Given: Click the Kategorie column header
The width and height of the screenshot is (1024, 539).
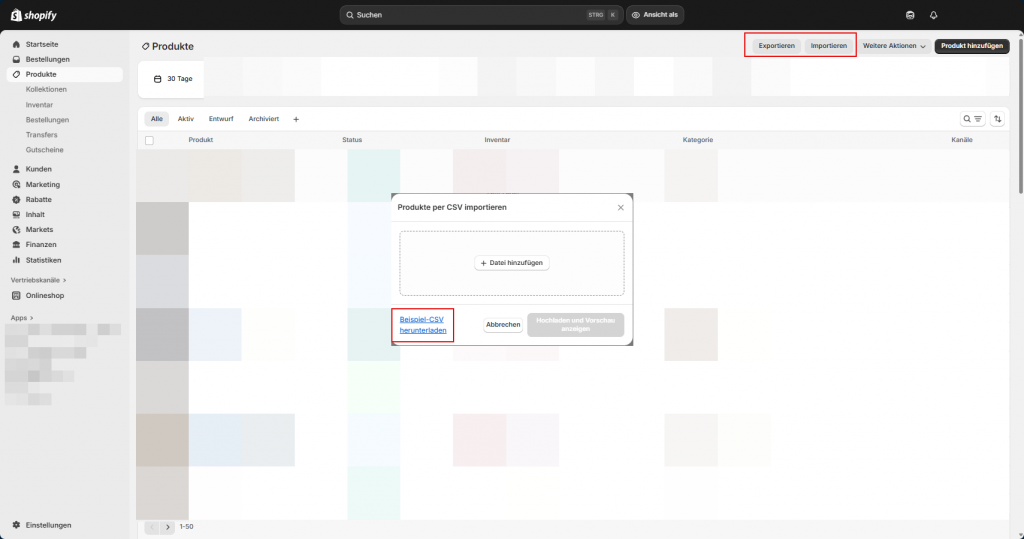Looking at the screenshot, I should coord(697,140).
